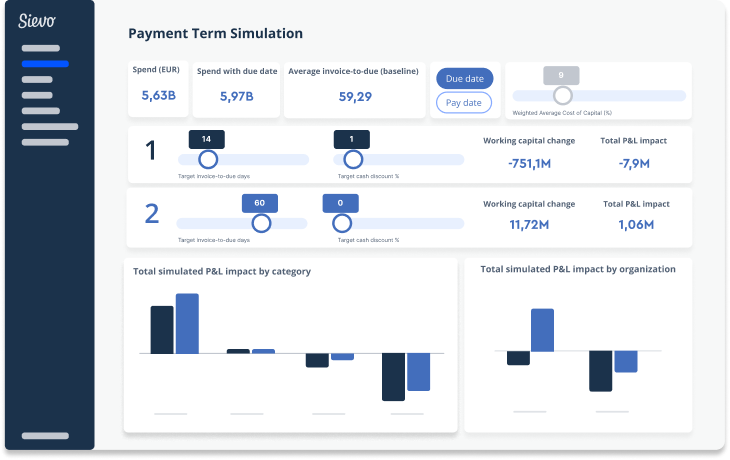This screenshot has height=460, width=730.
Task: Click 'Total simulated P&L impact by organization' title
Action: click(578, 269)
